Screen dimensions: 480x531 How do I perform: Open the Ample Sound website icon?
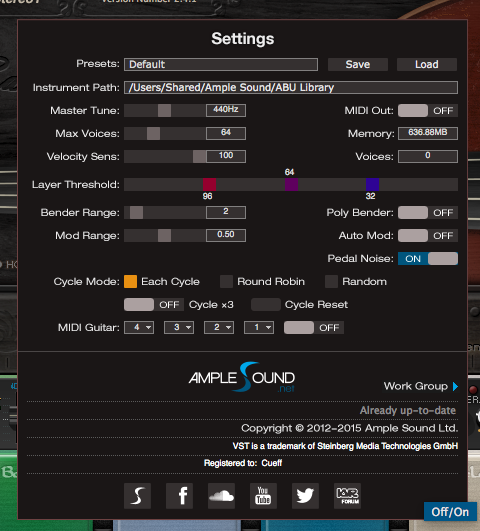click(x=137, y=496)
